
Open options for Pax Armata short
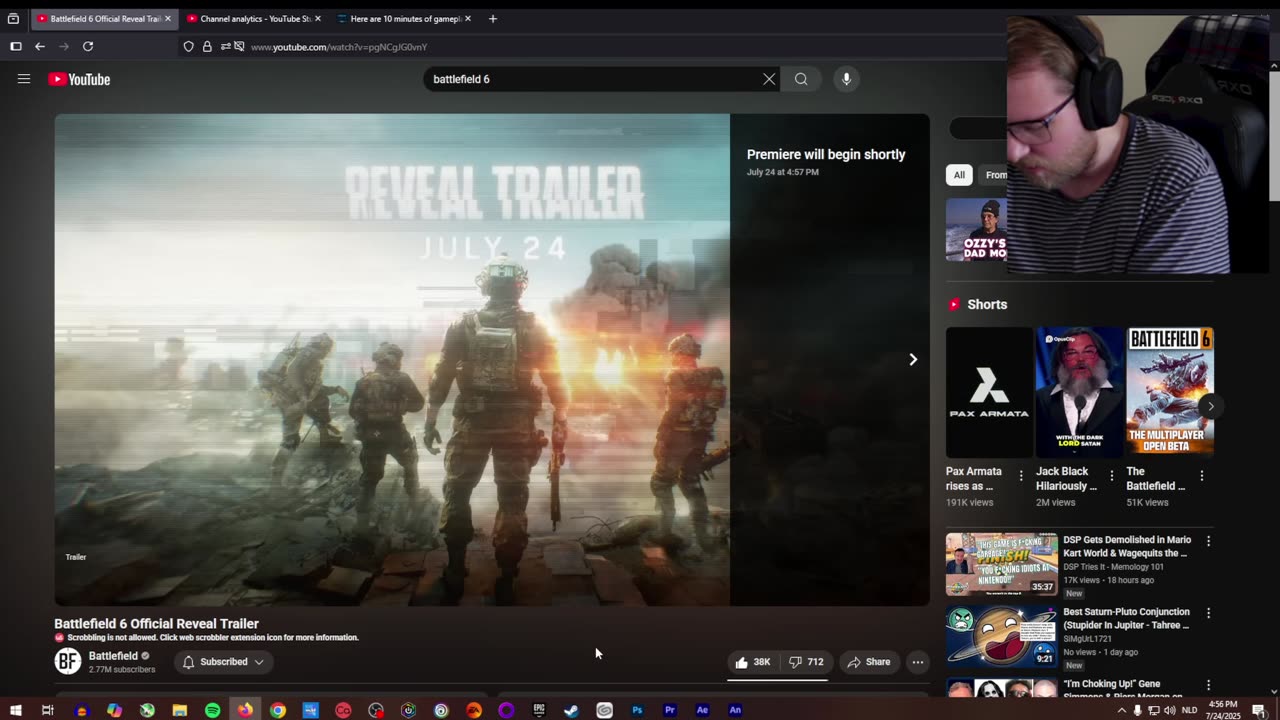pyautogui.click(x=1021, y=476)
